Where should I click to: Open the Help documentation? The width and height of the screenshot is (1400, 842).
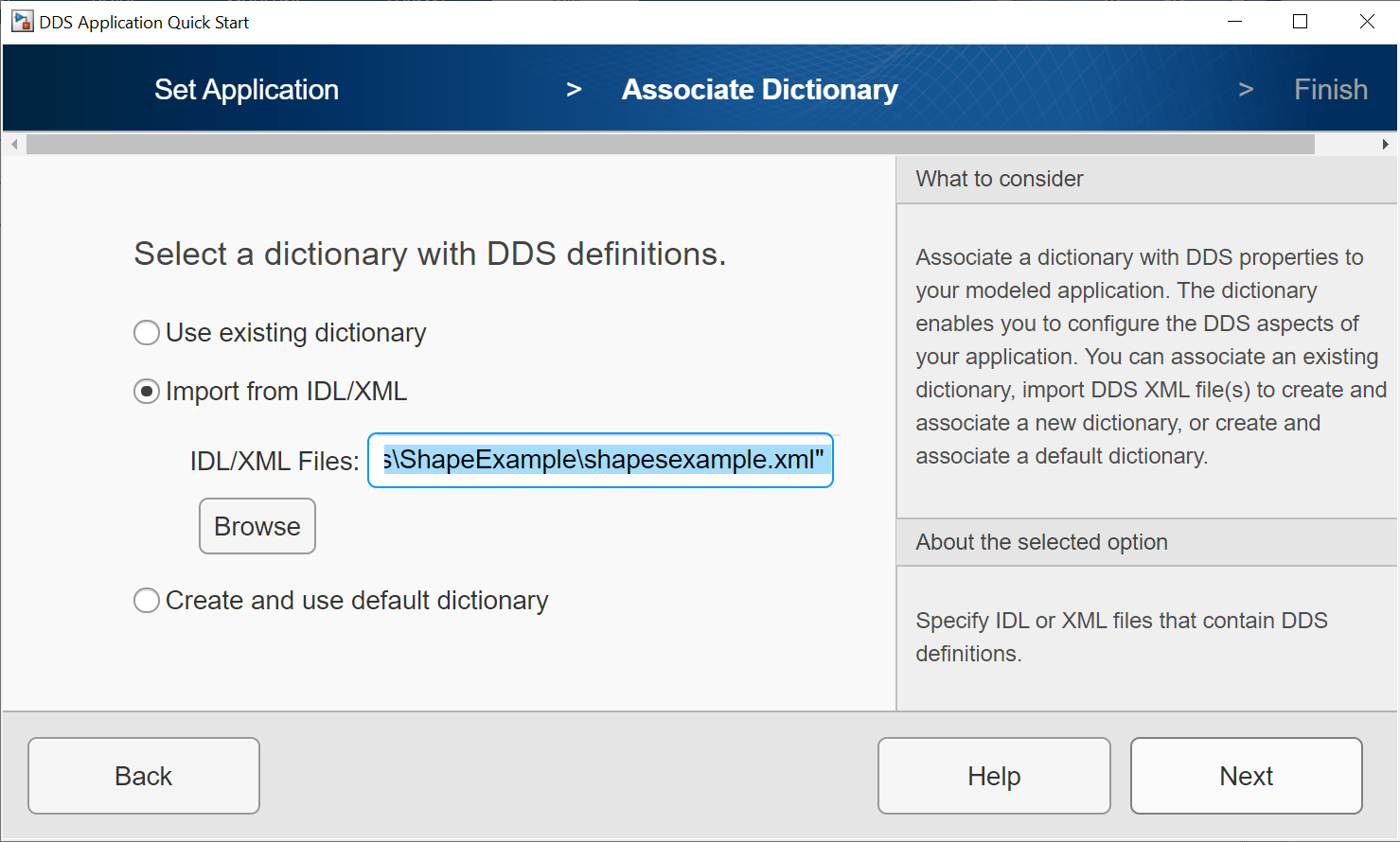994,776
